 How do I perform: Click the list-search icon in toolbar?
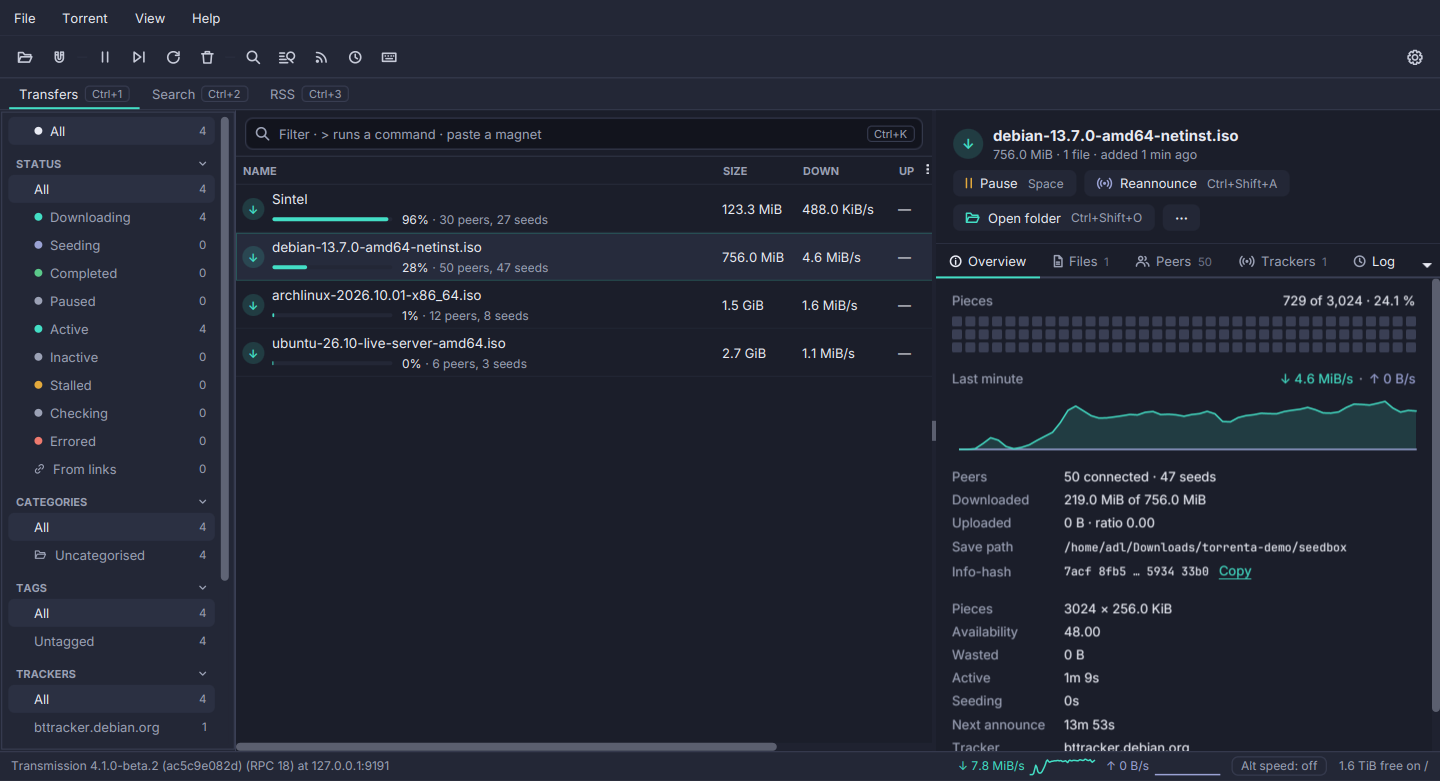287,58
